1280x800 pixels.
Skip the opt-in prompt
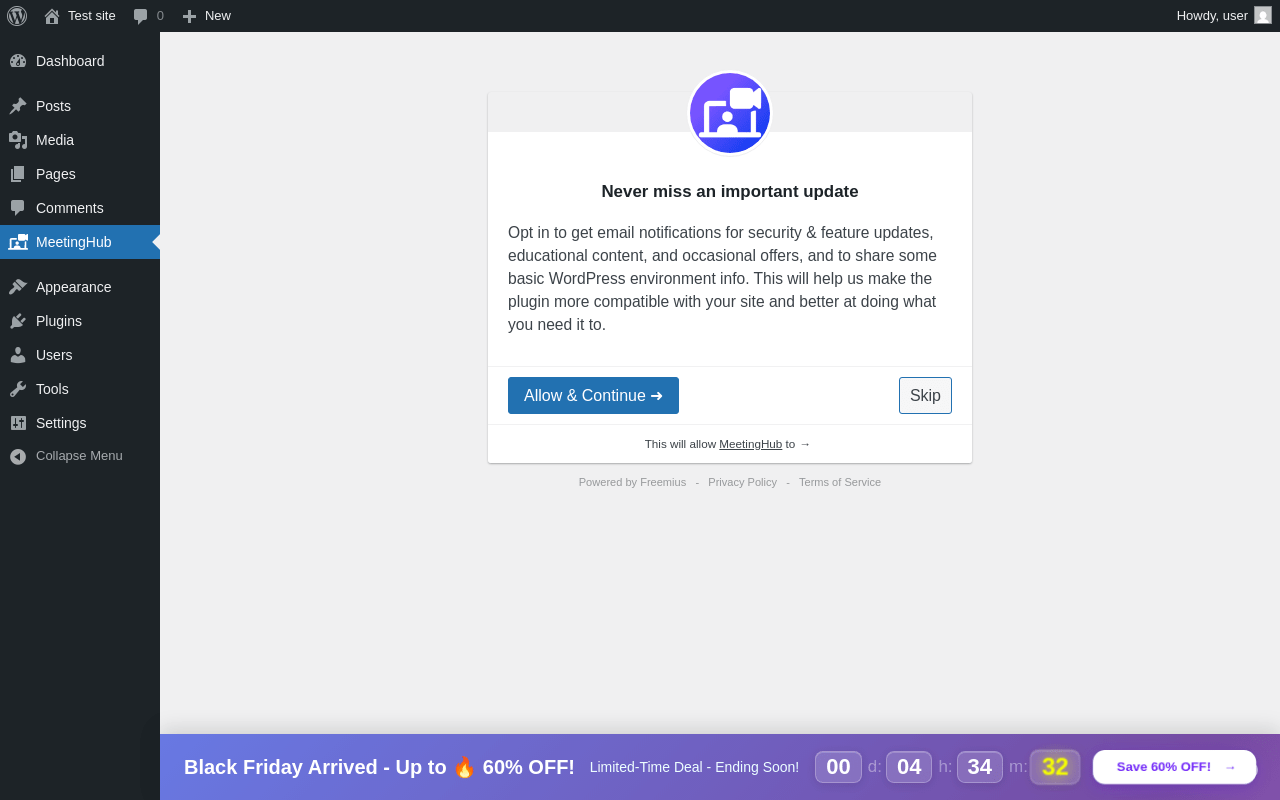[x=925, y=395]
